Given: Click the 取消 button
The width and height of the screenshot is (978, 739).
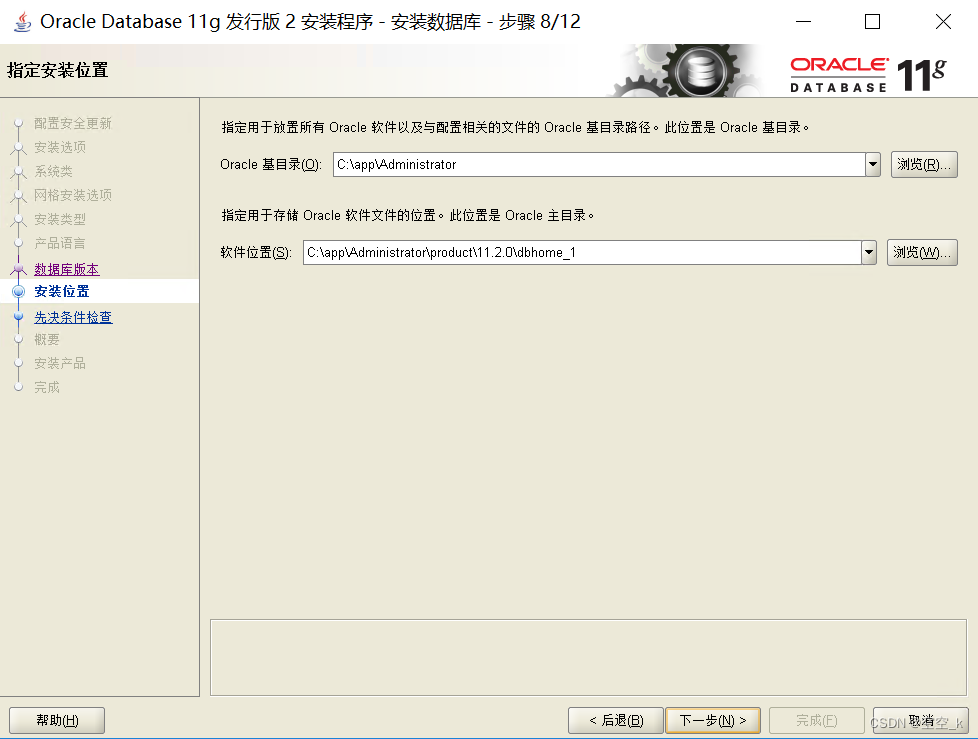Looking at the screenshot, I should pyautogui.click(x=918, y=720).
